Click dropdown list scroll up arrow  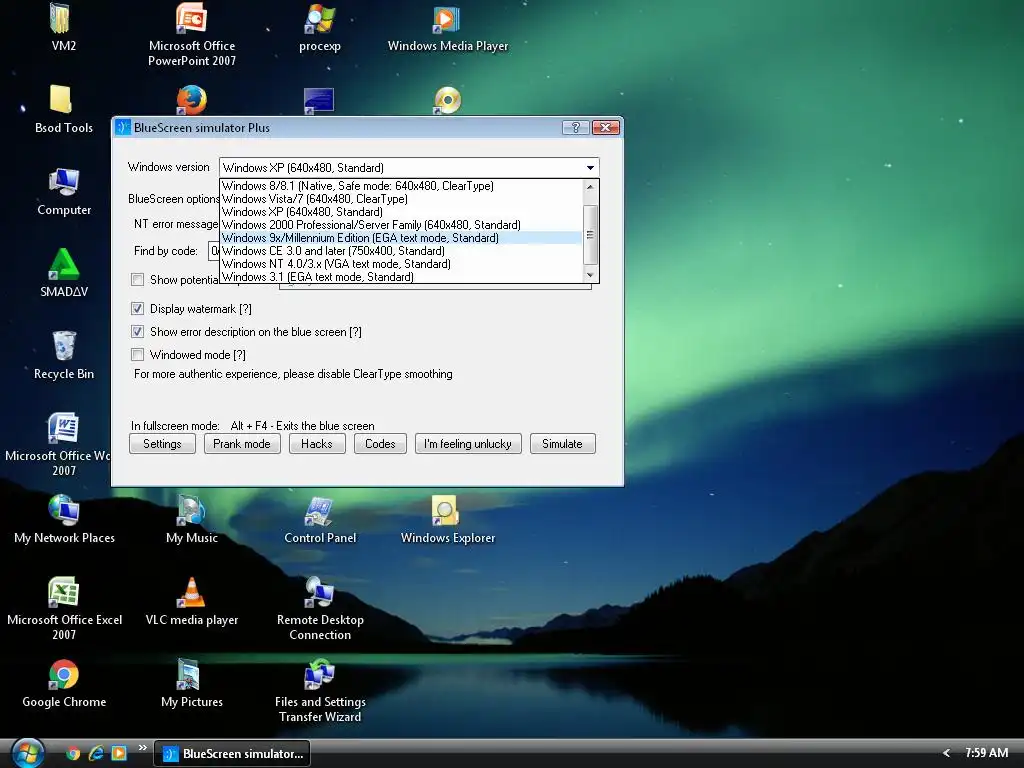tap(590, 187)
